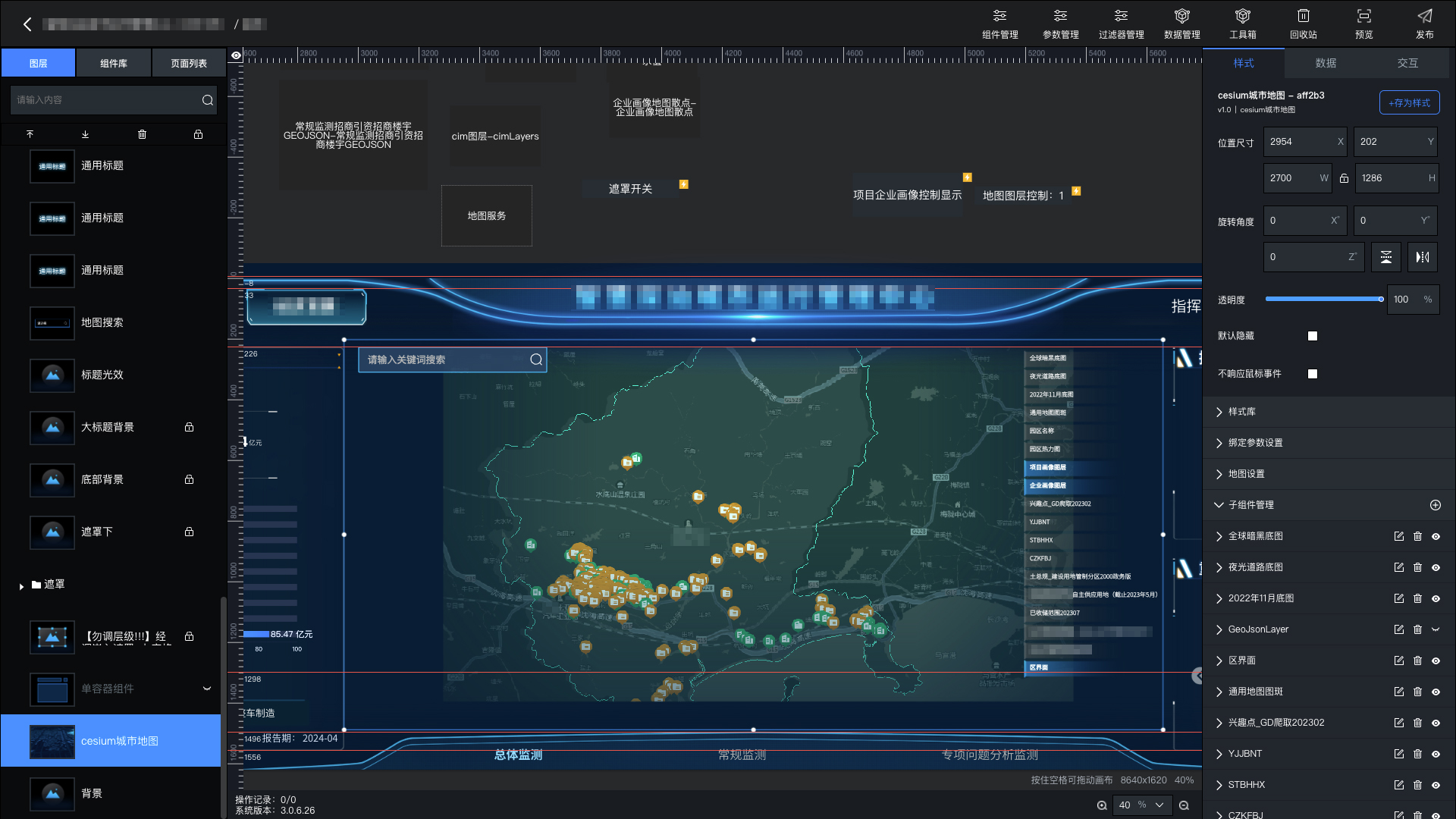
Task: Toggle visibility of GeoJsonLayer
Action: point(1436,629)
